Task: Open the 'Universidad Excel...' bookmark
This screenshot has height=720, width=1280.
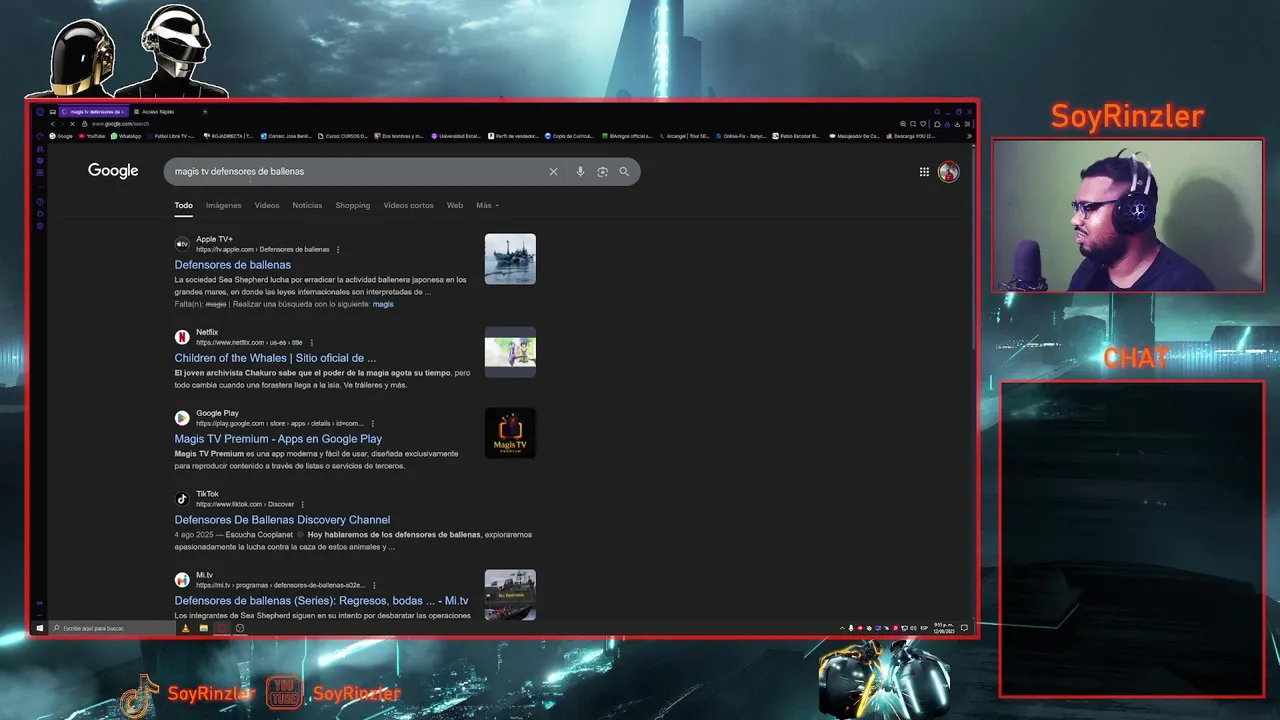Action: click(456, 136)
